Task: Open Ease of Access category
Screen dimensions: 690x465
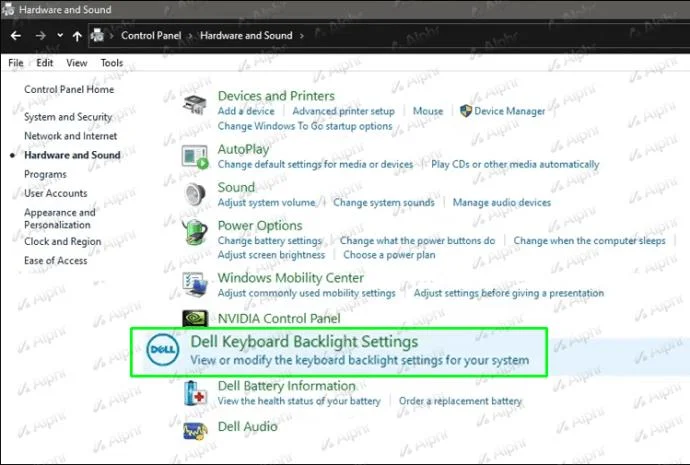Action: pyautogui.click(x=55, y=260)
